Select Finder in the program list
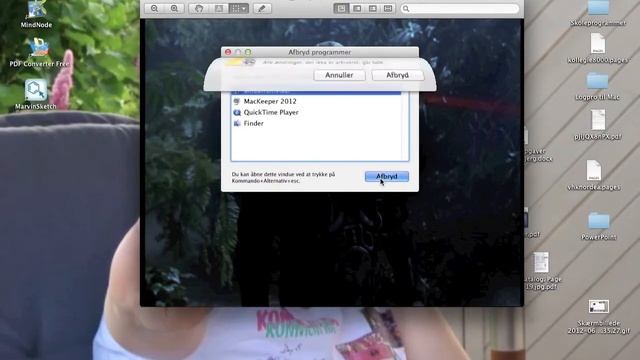Screen dimensions: 640x360 [x=316, y=123]
